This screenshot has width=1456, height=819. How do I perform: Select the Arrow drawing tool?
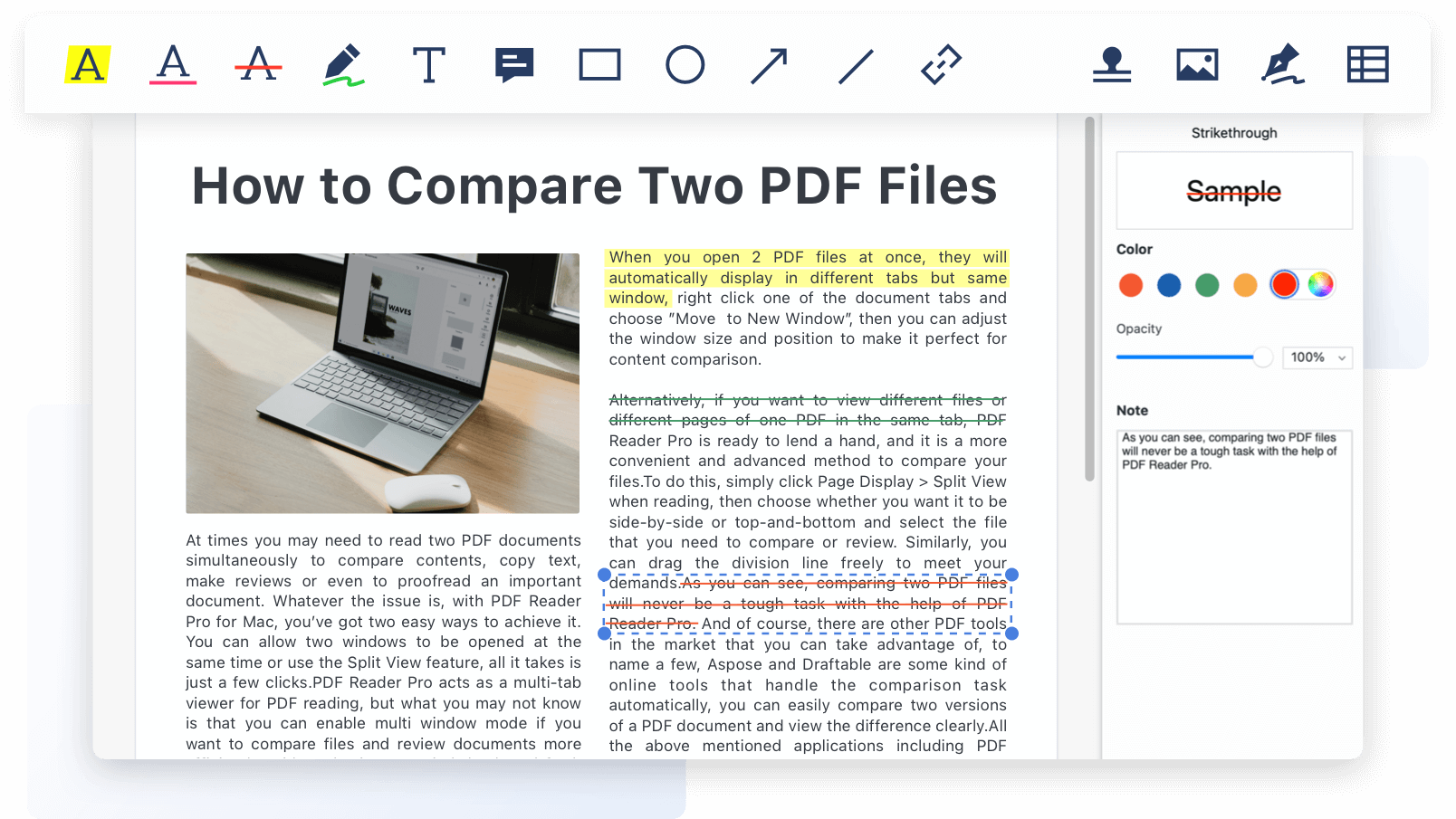click(x=770, y=65)
